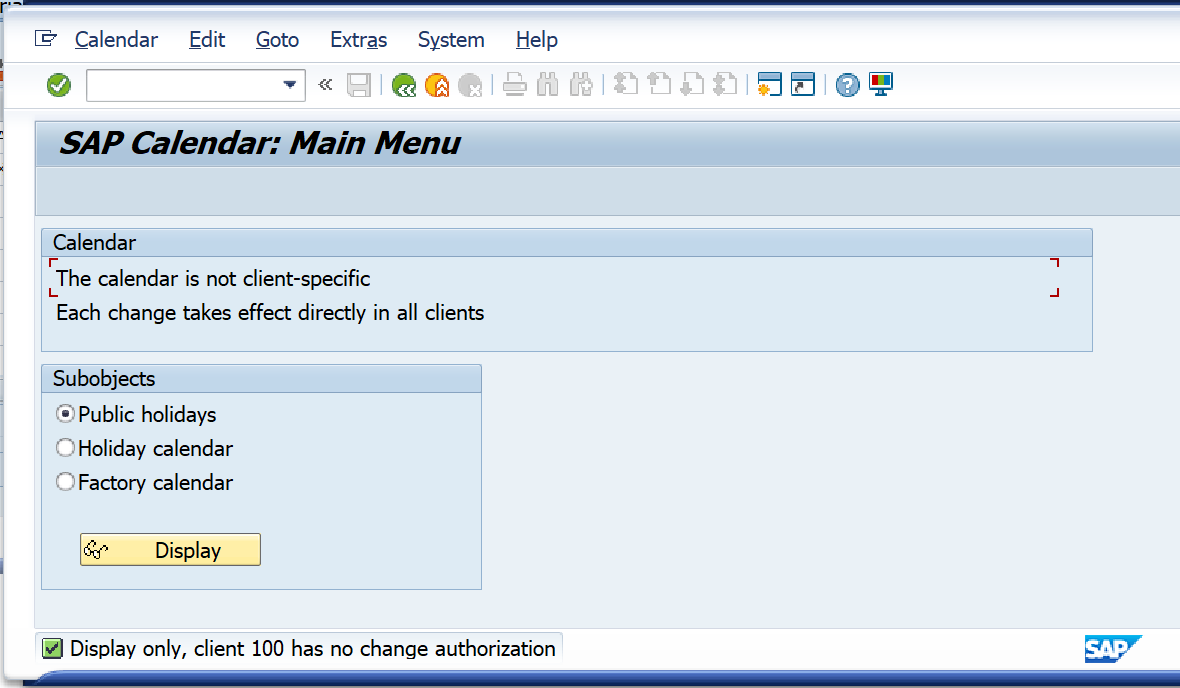Open the Goto menu

click(277, 39)
